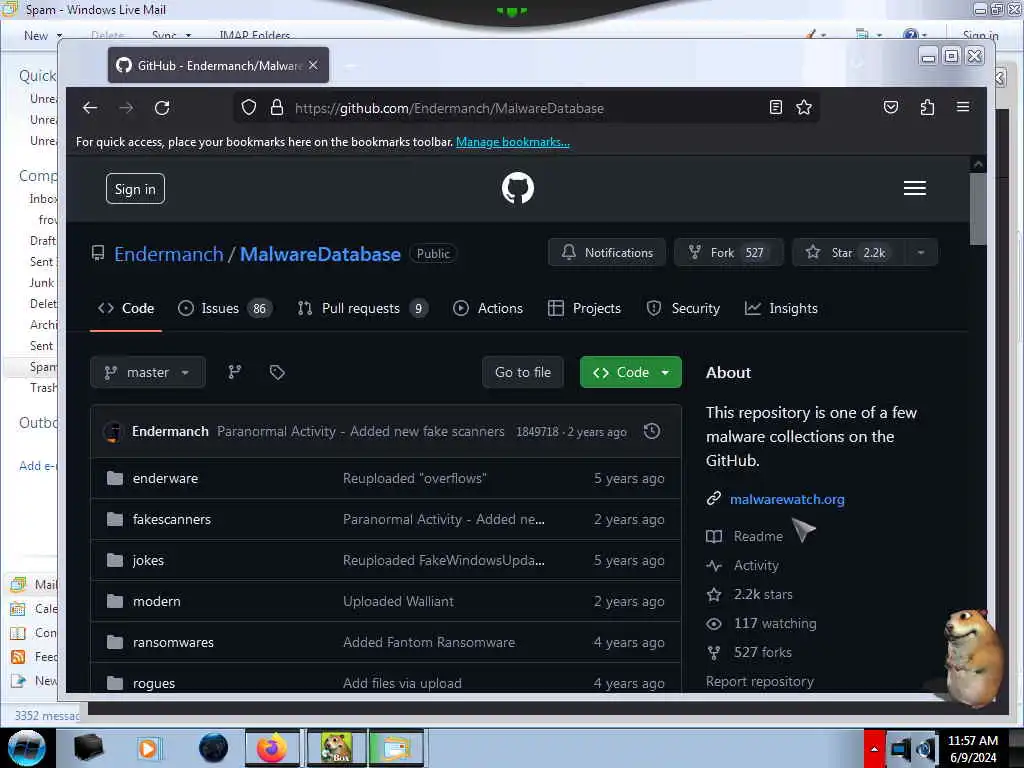This screenshot has width=1024, height=768.
Task: Open commit history clock icon
Action: [x=652, y=431]
